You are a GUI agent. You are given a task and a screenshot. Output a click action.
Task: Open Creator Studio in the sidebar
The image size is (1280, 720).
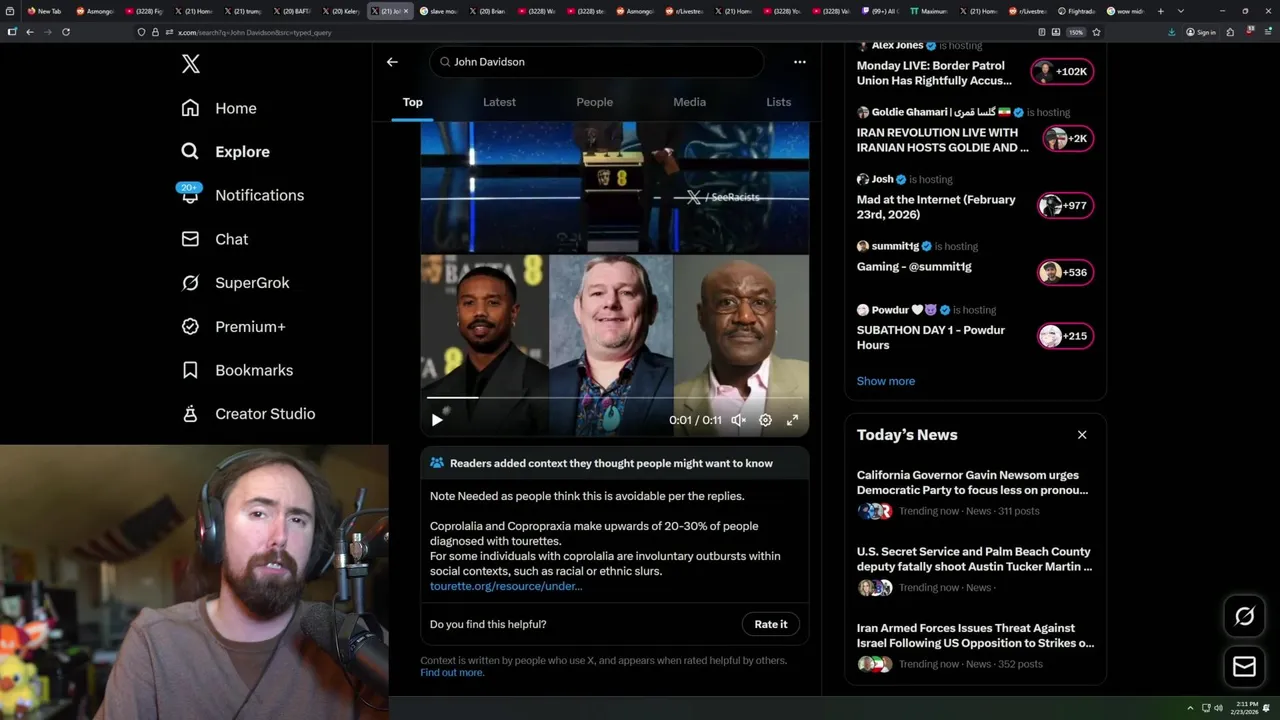coord(248,414)
